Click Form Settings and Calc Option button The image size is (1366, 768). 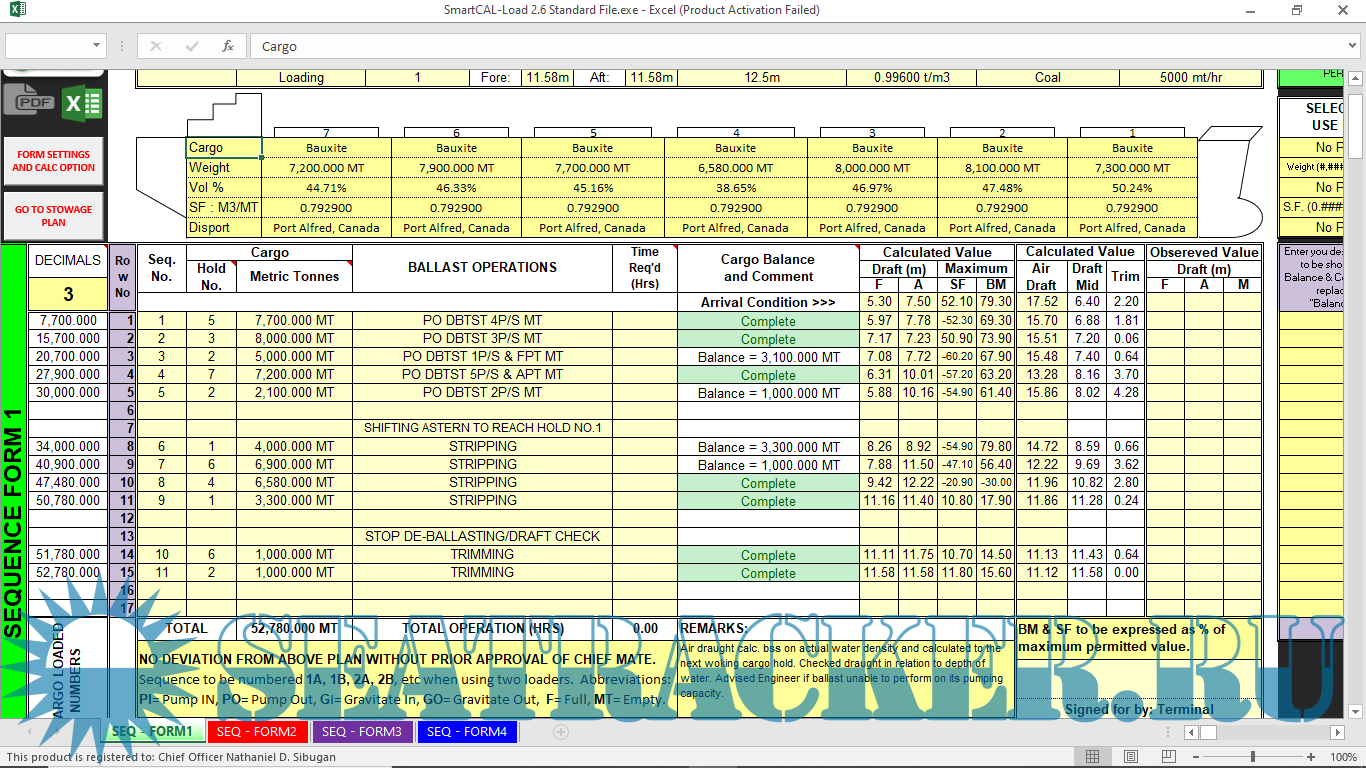(x=53, y=161)
